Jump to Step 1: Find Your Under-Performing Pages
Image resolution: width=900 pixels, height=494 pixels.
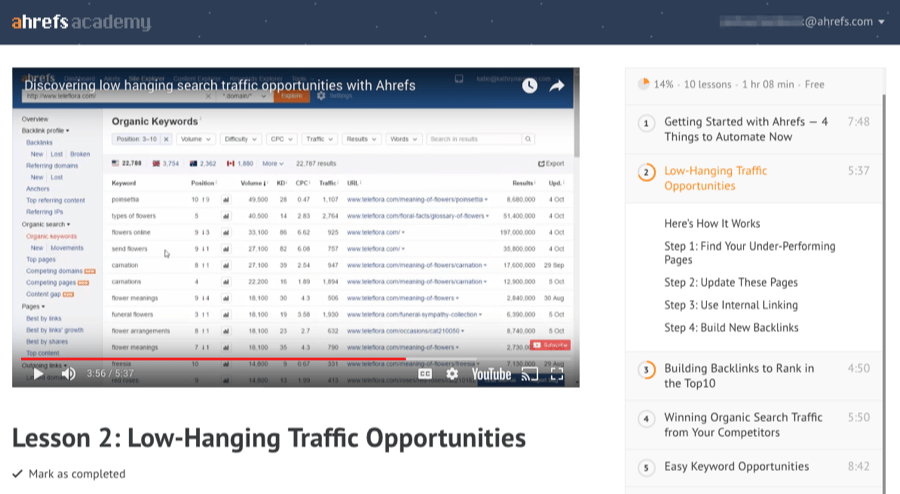[750, 253]
